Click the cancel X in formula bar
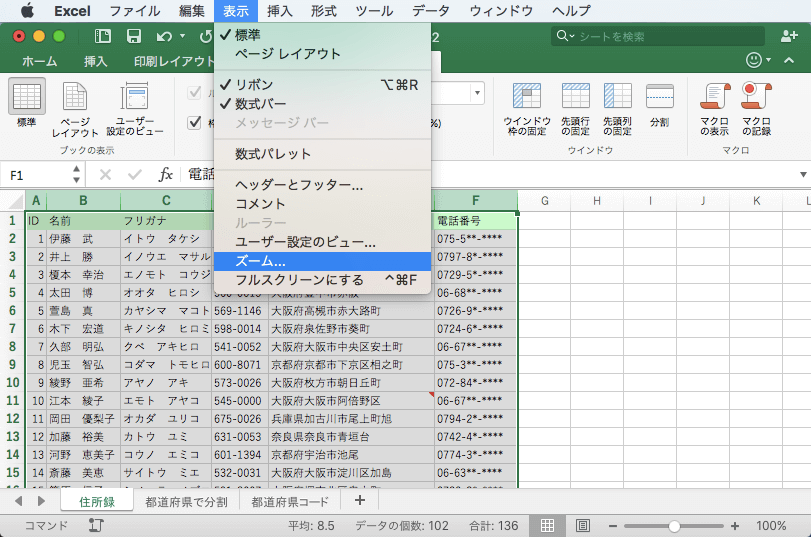The height and width of the screenshot is (537, 811). [x=105, y=175]
